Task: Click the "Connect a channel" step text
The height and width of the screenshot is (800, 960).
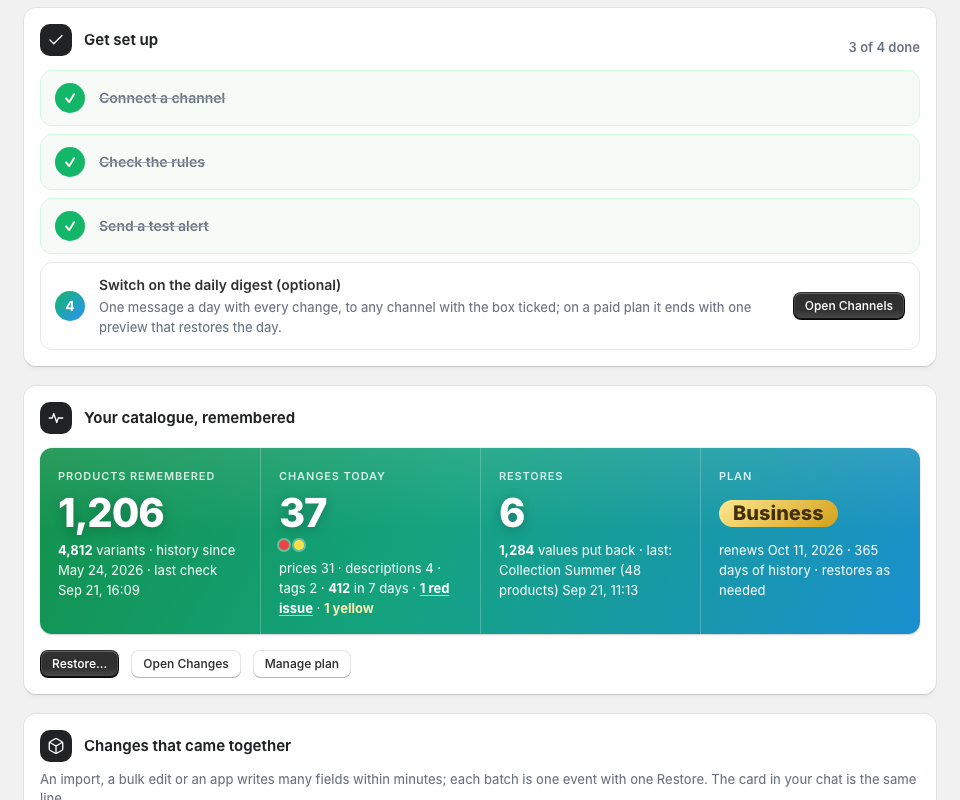Action: (x=162, y=98)
